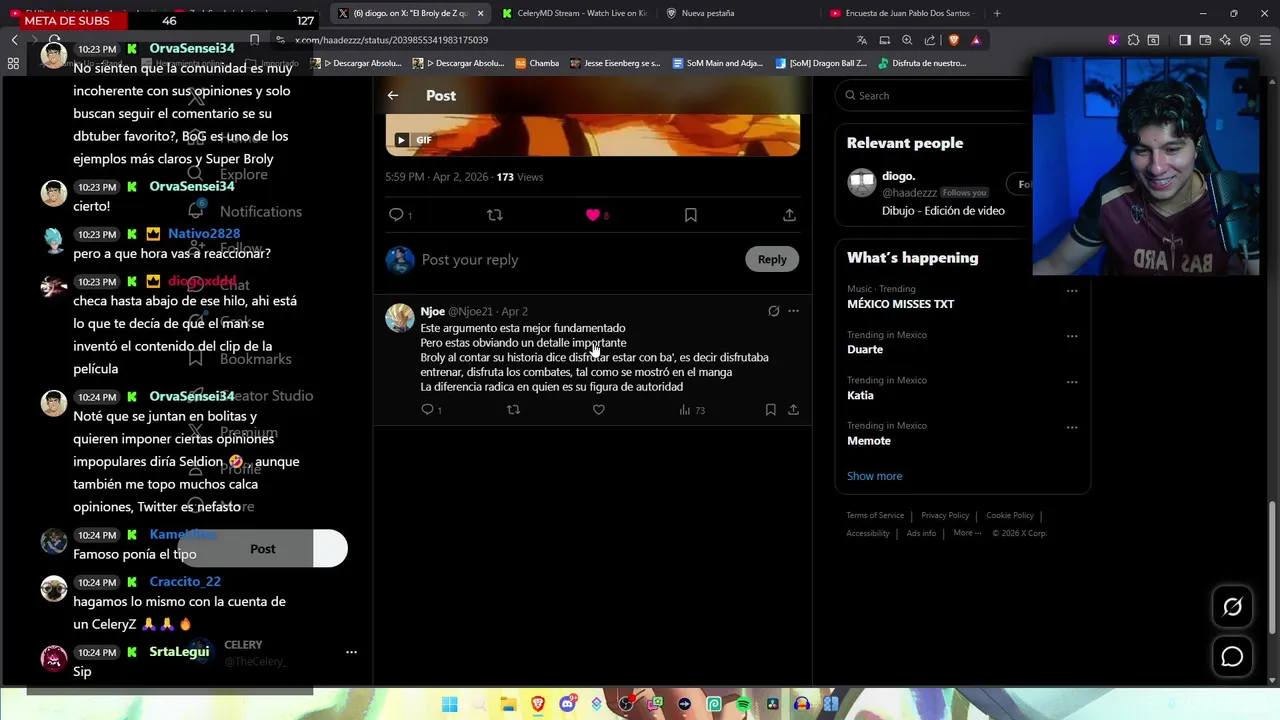Close the diogo. on X tab
1280x720 pixels.
pyautogui.click(x=480, y=13)
